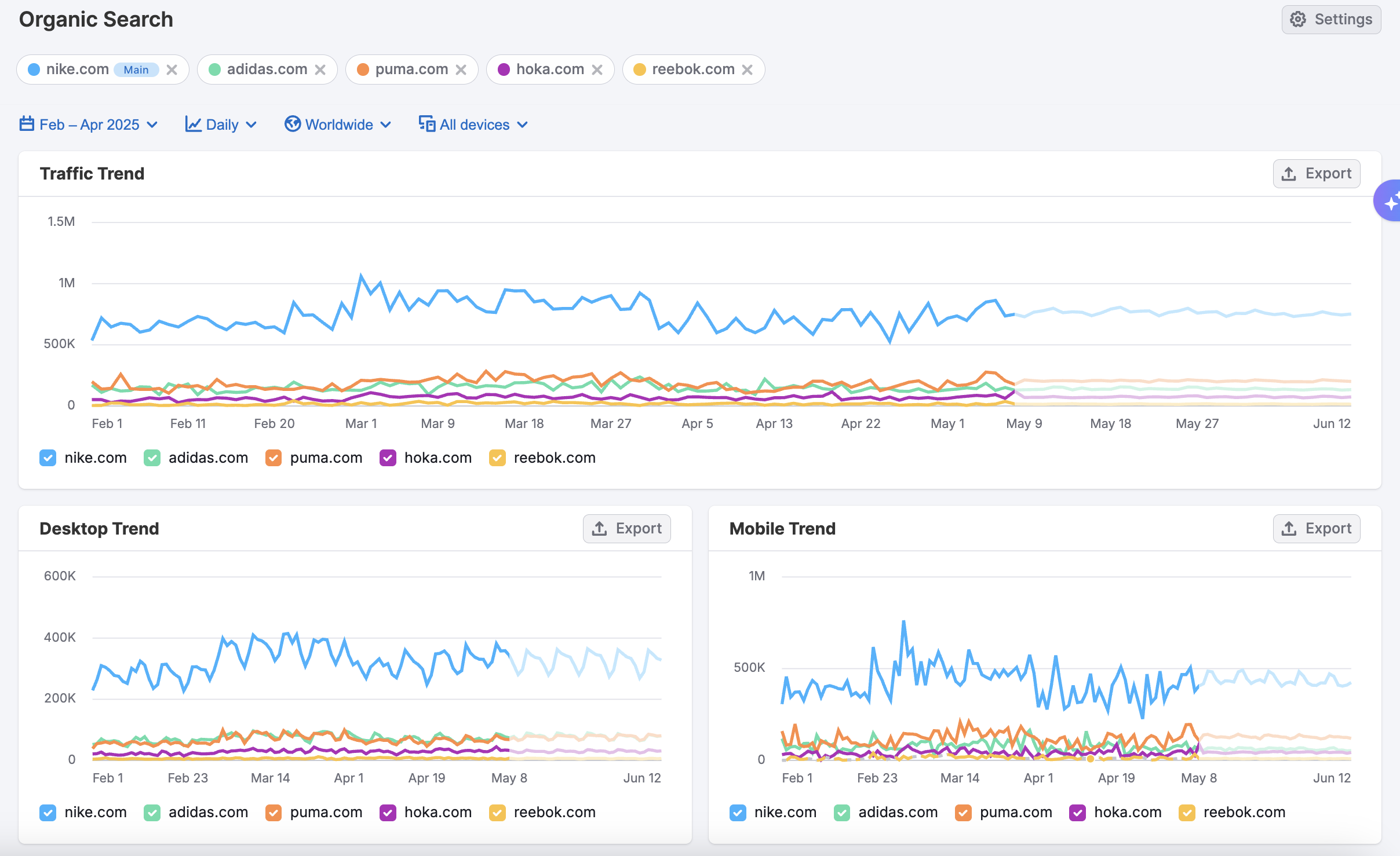Remove puma.com from comparison via X icon
This screenshot has height=856, width=1400.
coord(461,69)
